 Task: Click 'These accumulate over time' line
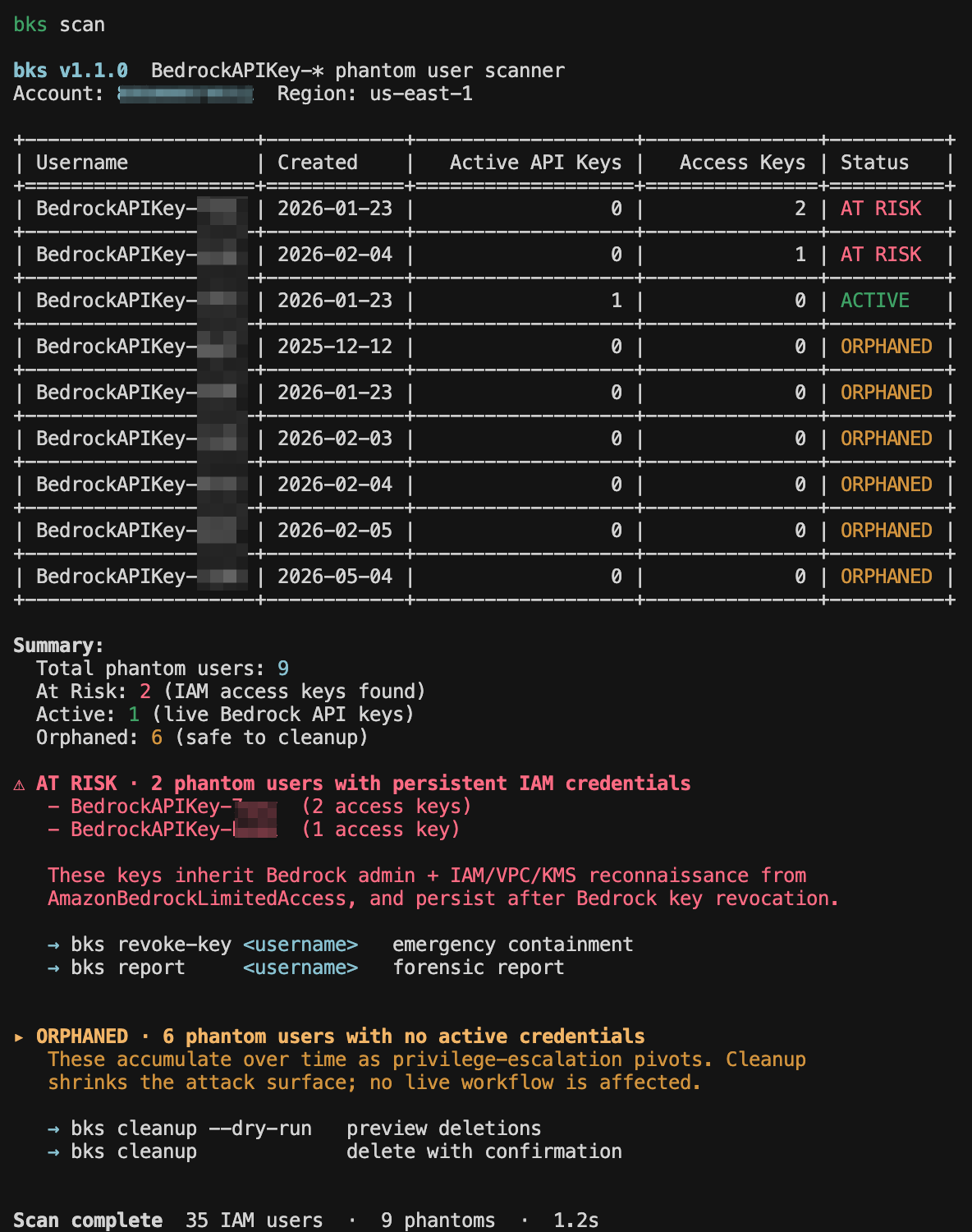pos(427,1060)
